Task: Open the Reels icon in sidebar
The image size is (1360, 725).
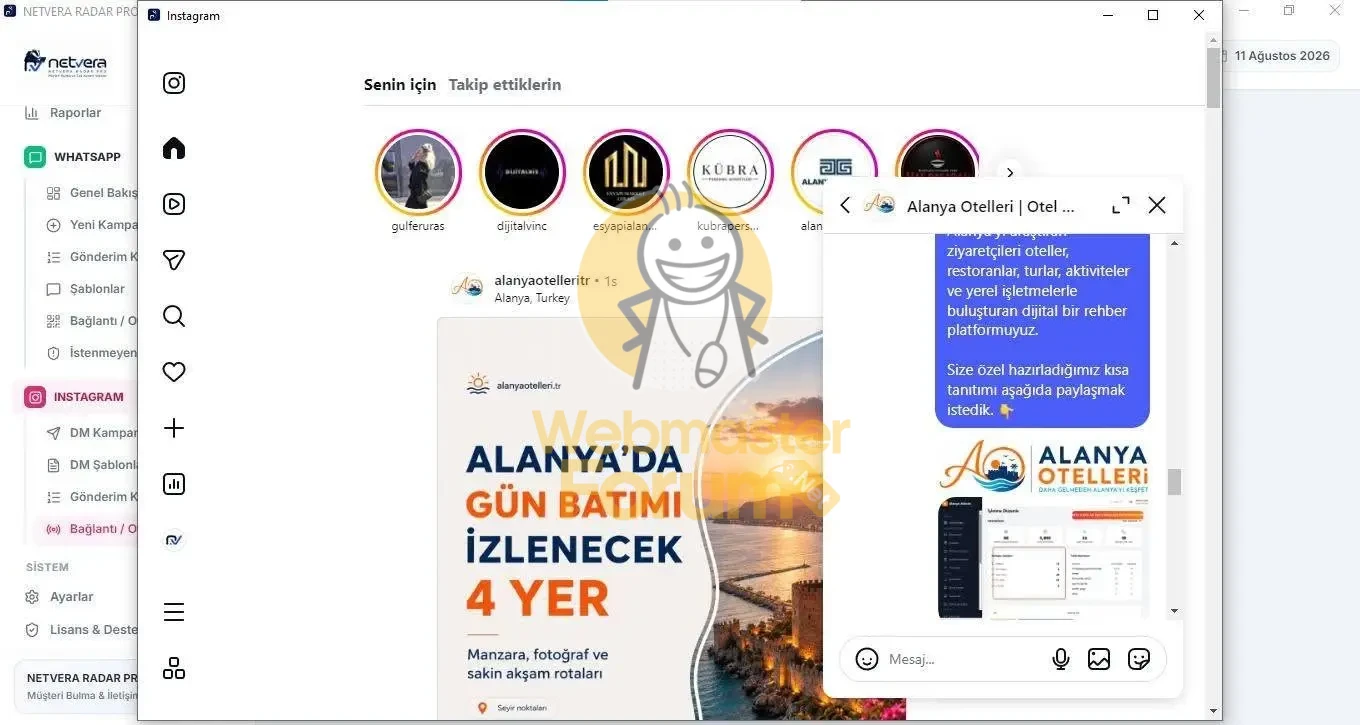Action: (174, 204)
